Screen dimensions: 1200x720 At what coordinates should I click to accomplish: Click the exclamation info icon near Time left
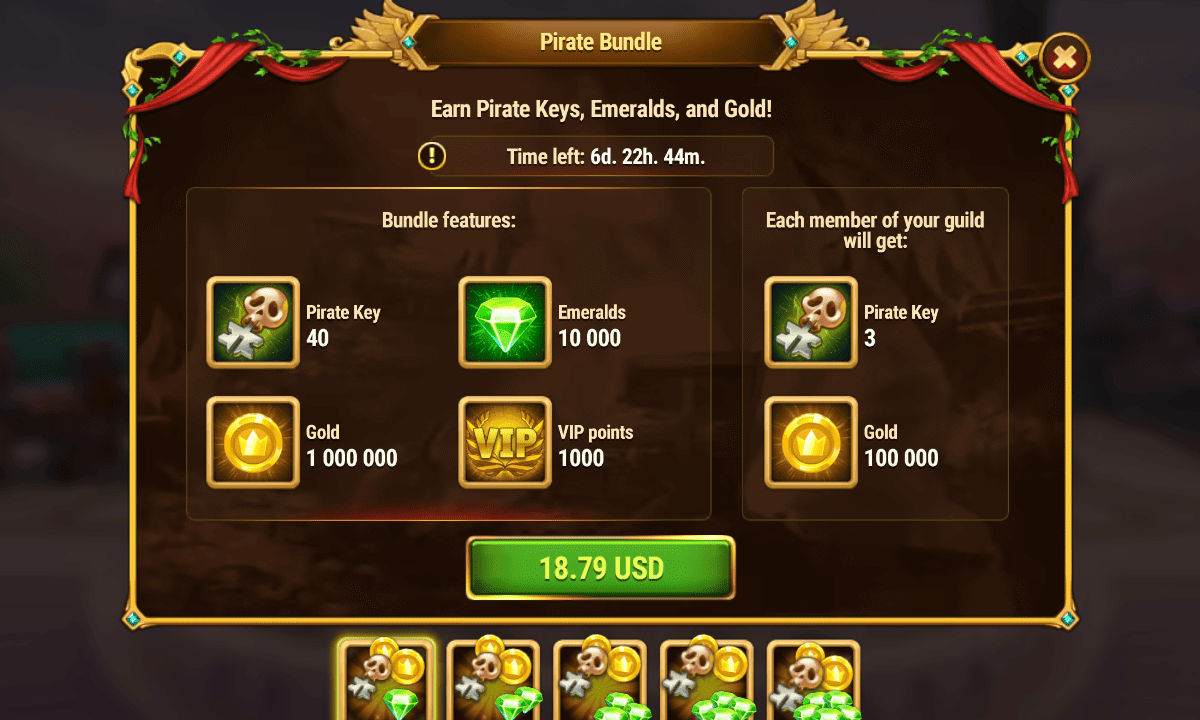pos(432,156)
